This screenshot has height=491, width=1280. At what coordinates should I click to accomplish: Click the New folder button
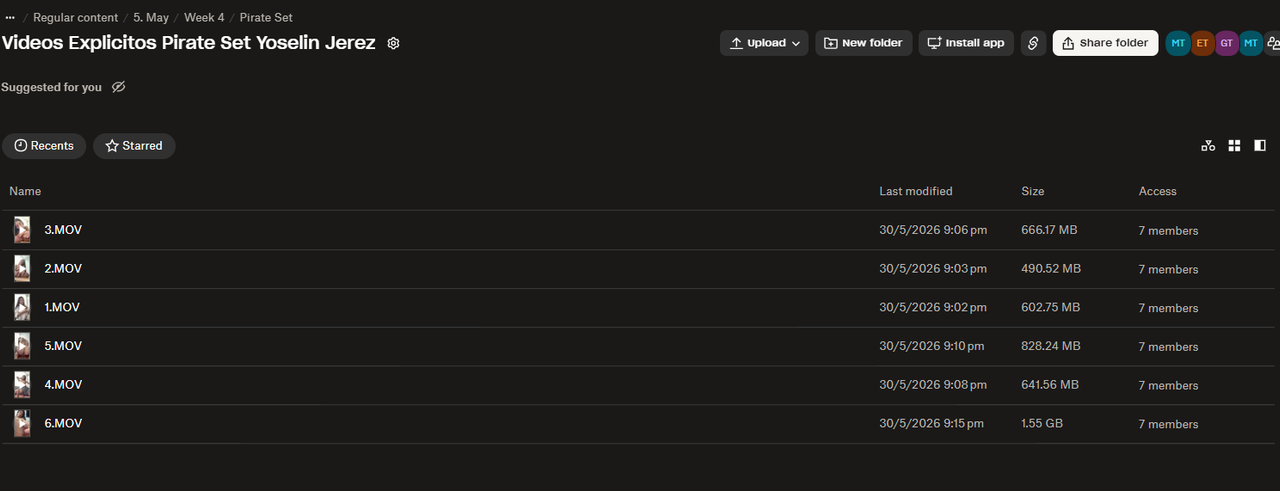tap(864, 43)
